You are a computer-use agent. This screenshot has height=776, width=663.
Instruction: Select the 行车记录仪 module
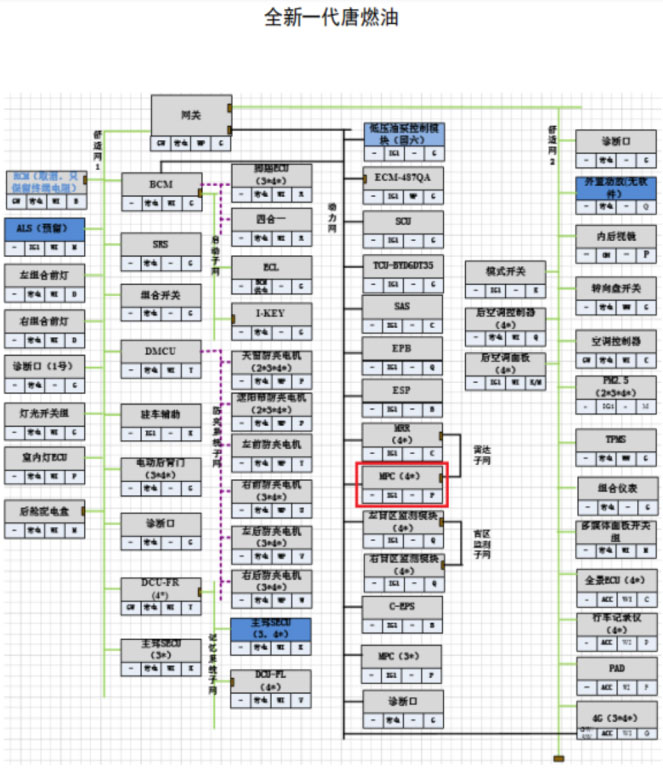(617, 632)
